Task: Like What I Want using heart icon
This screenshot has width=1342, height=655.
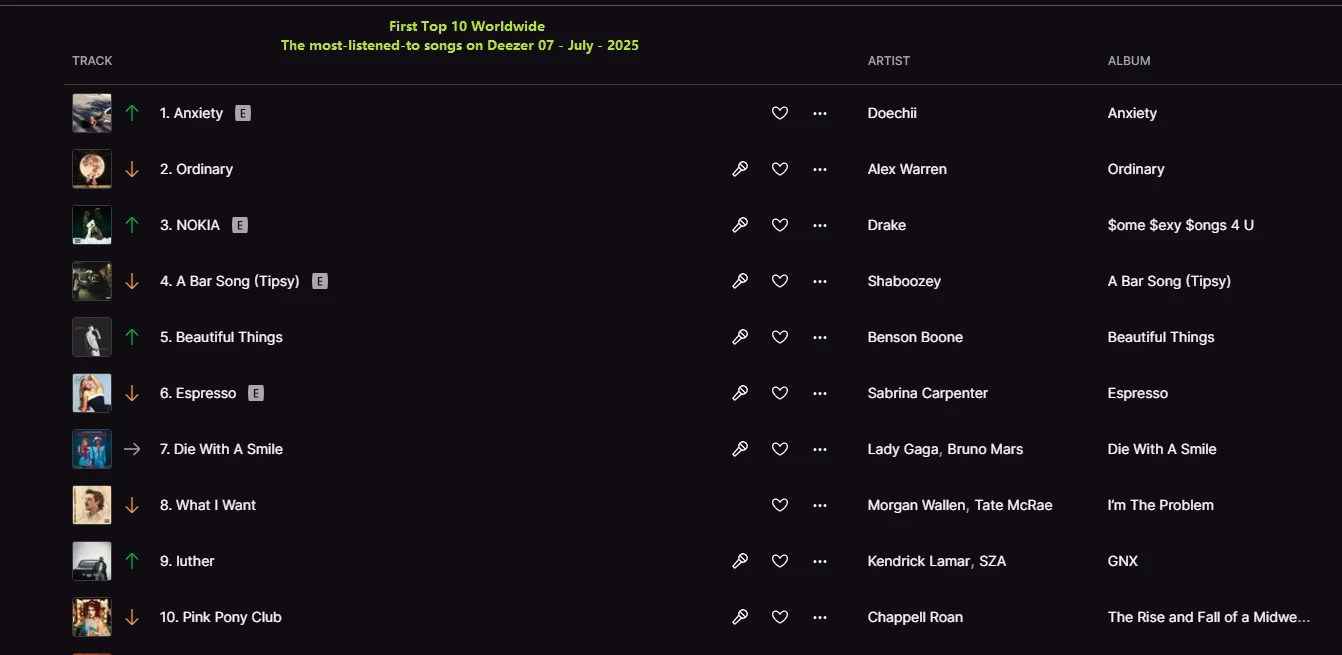Action: [780, 505]
